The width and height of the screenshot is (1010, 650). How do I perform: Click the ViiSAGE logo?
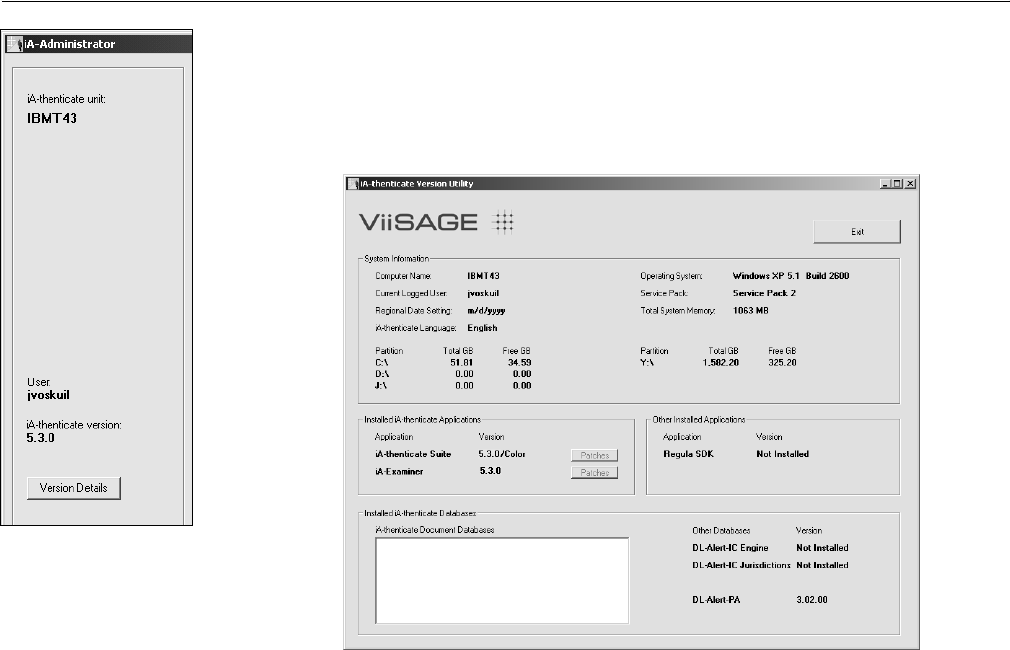click(x=436, y=222)
